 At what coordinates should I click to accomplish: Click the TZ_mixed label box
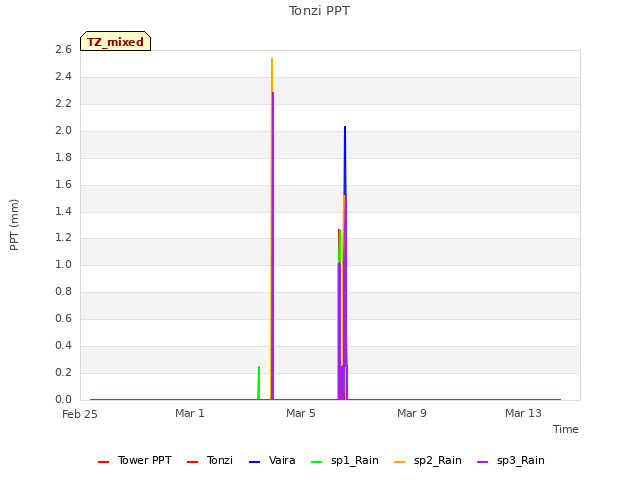coord(116,41)
